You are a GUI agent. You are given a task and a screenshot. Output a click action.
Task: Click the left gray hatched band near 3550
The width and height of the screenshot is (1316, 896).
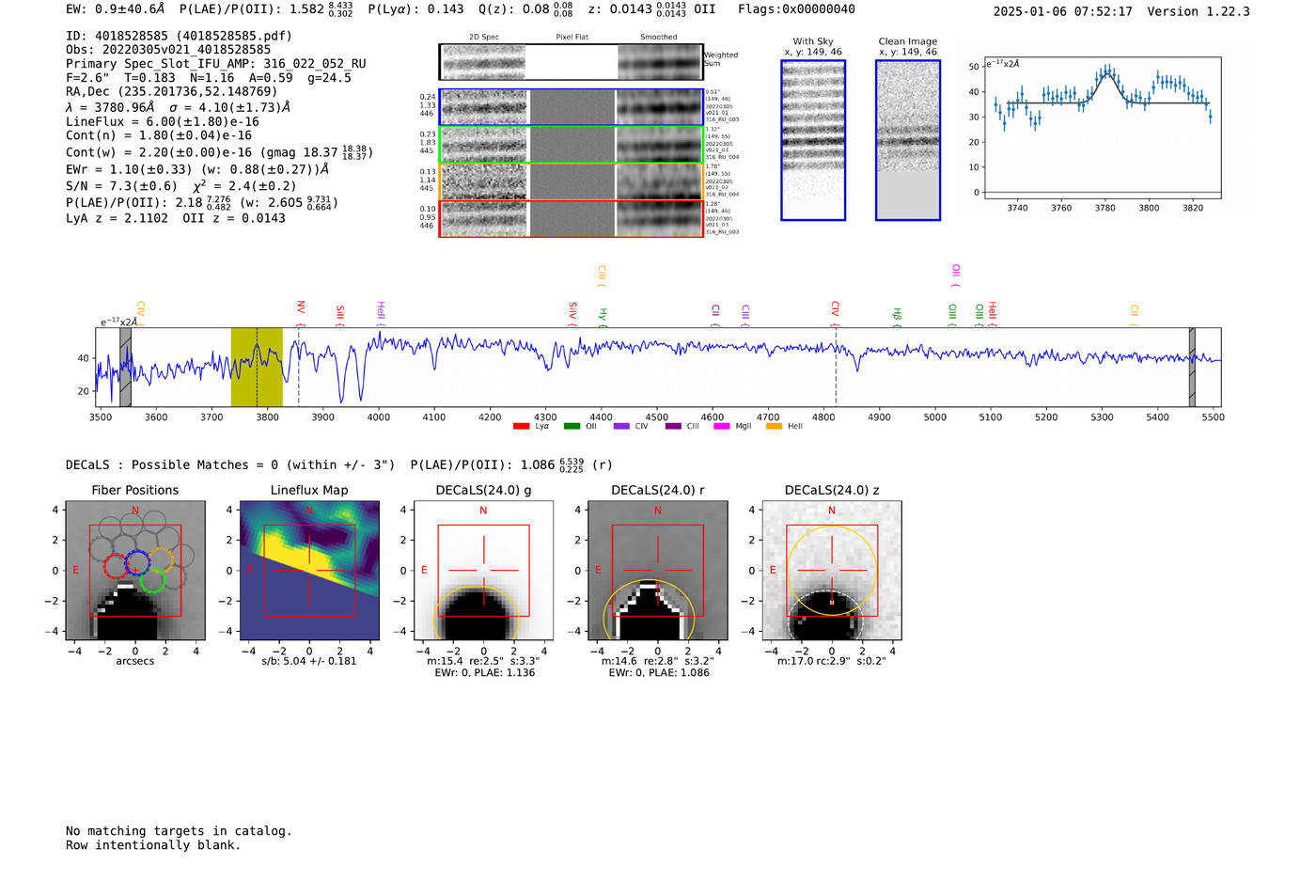[125, 367]
